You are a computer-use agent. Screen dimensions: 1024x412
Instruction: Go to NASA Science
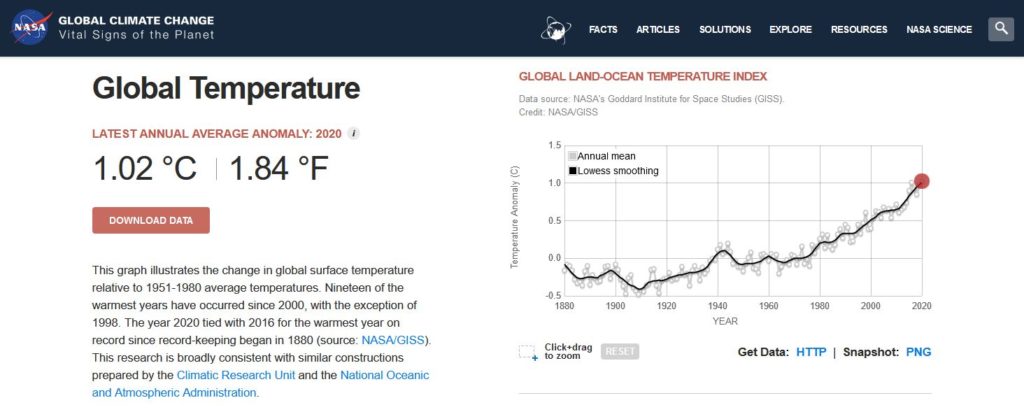pyautogui.click(x=939, y=29)
